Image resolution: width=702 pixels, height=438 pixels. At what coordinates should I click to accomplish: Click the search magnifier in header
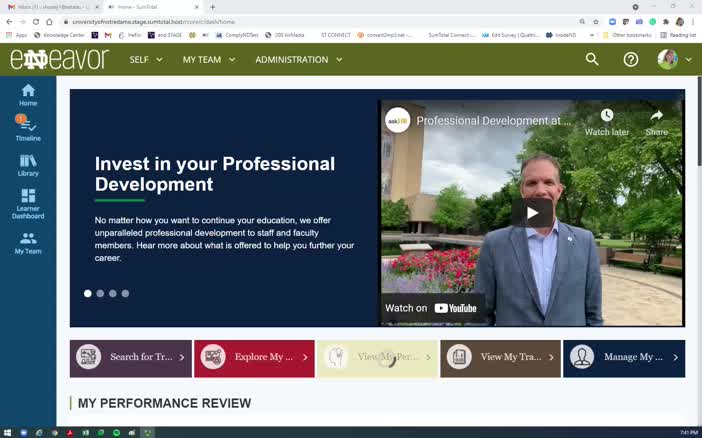pos(592,59)
